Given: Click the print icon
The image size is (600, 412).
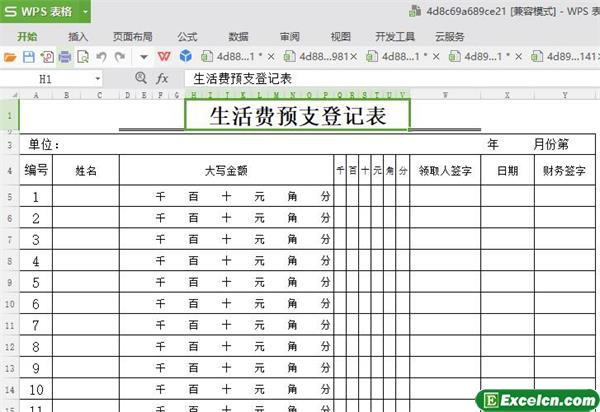Looking at the screenshot, I should [65, 57].
